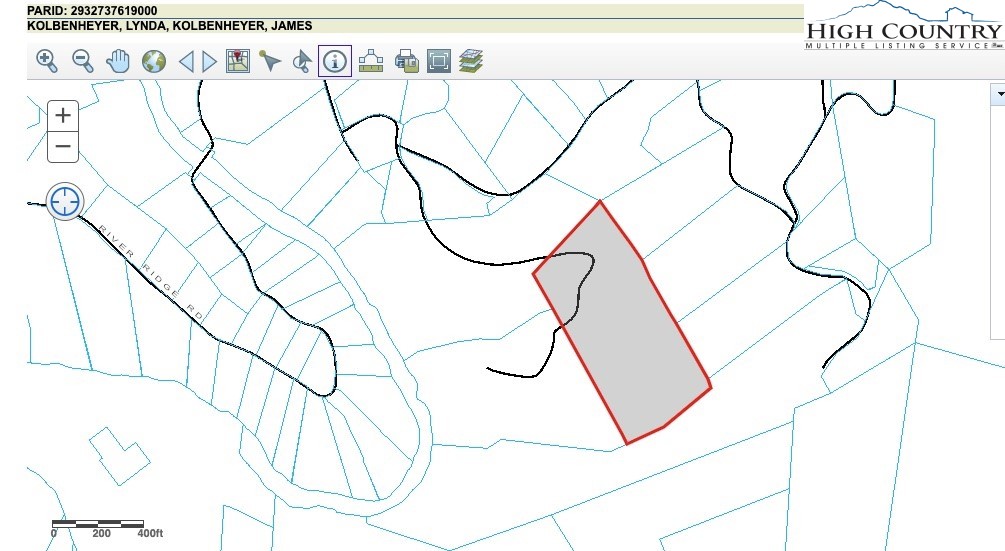
Task: Click the plus map zoom button
Action: [63, 115]
